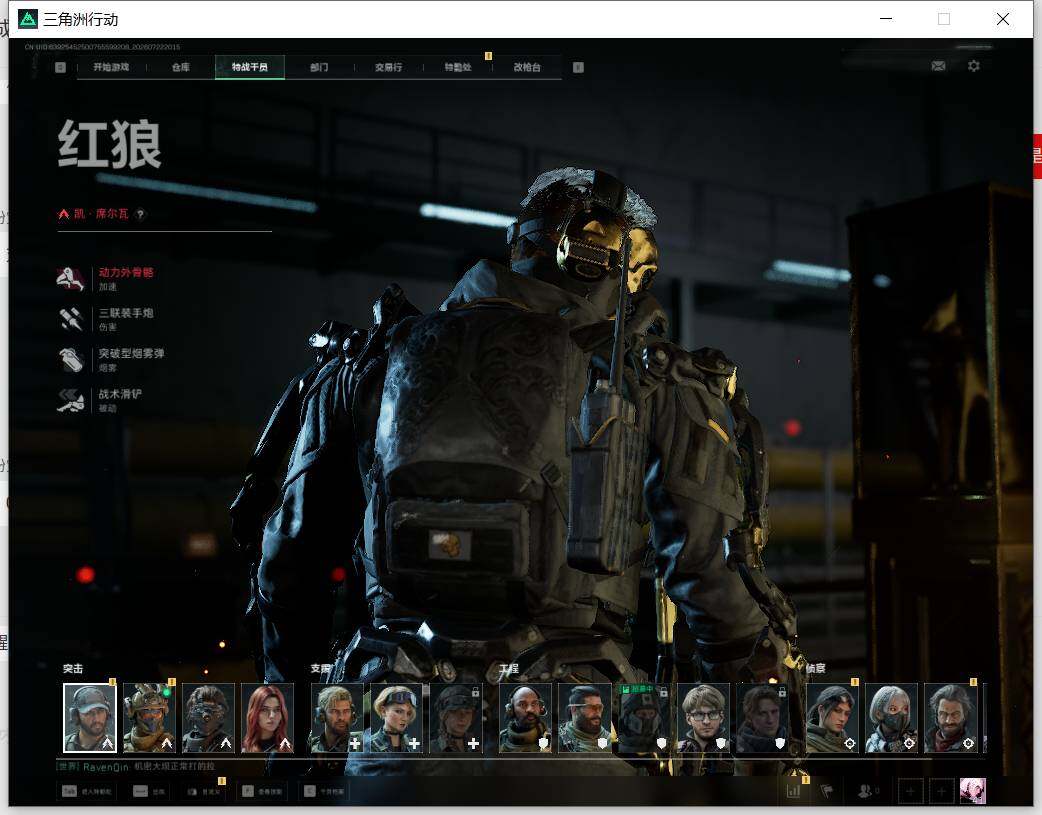Add teammate via first empty plus slot
The height and width of the screenshot is (815, 1042).
tap(910, 791)
